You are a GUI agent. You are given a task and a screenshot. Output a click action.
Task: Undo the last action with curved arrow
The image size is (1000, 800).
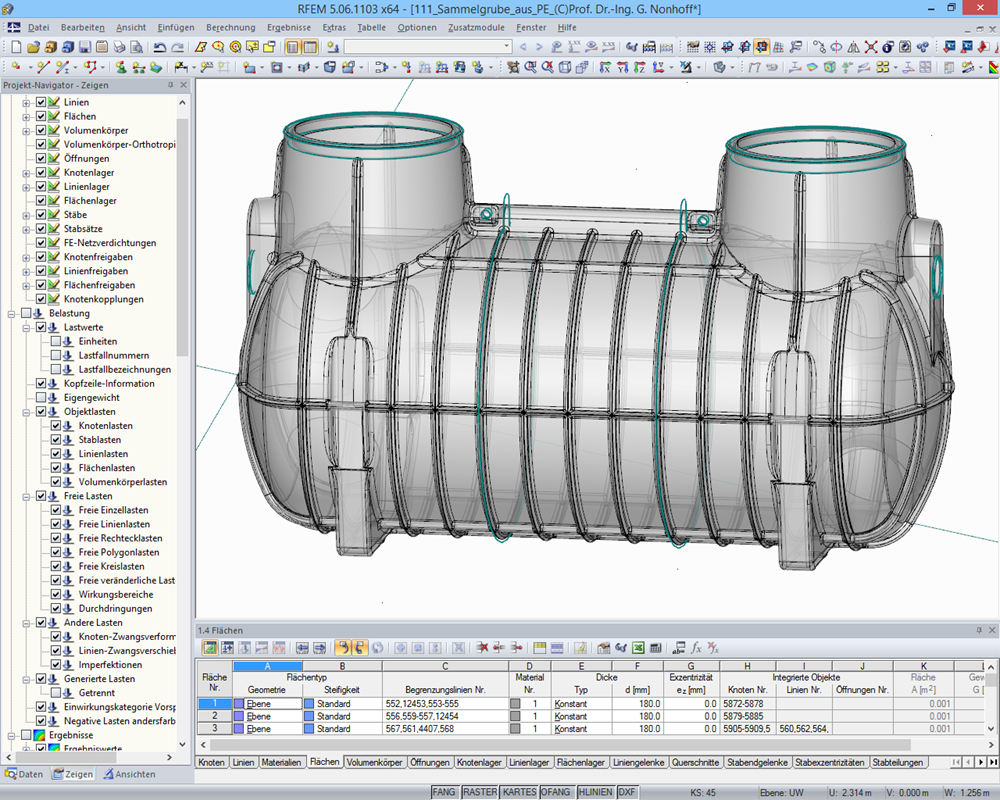(159, 47)
